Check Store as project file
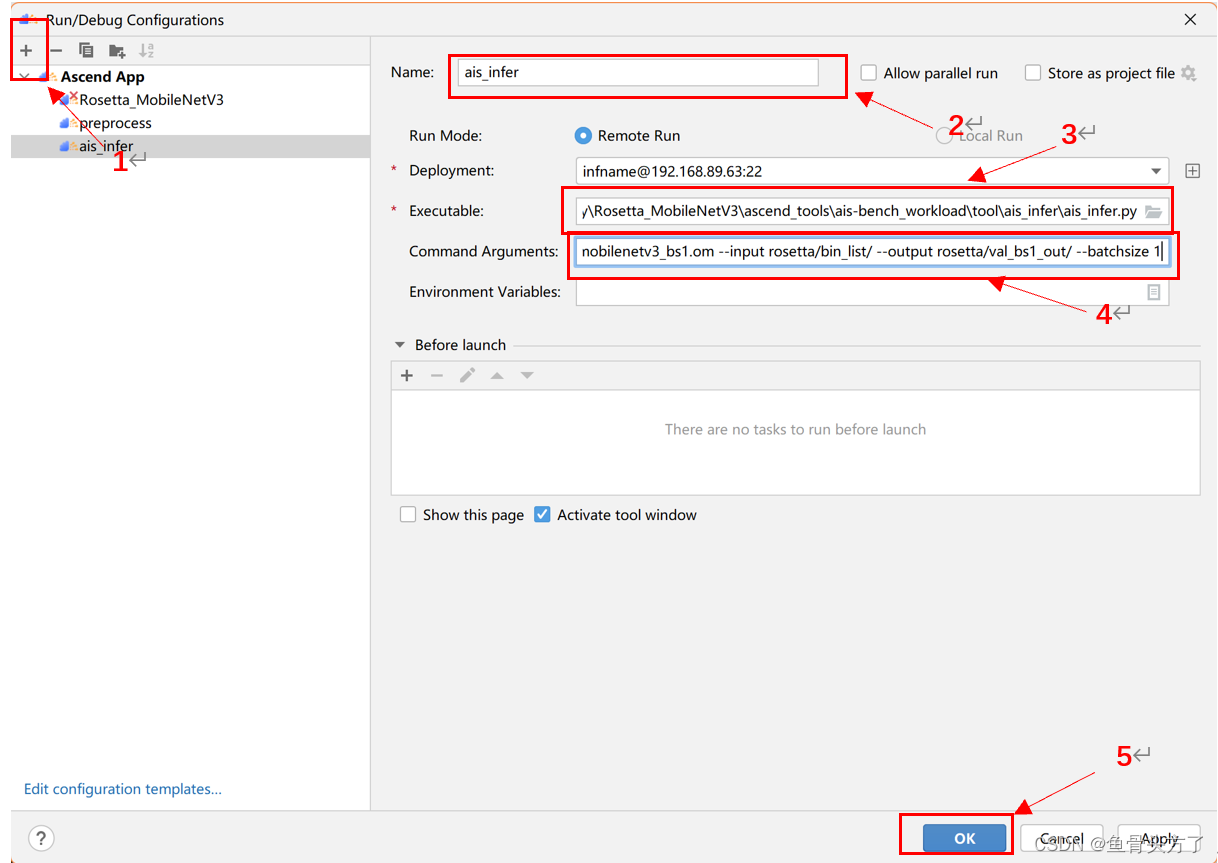The image size is (1218, 863). click(1032, 72)
